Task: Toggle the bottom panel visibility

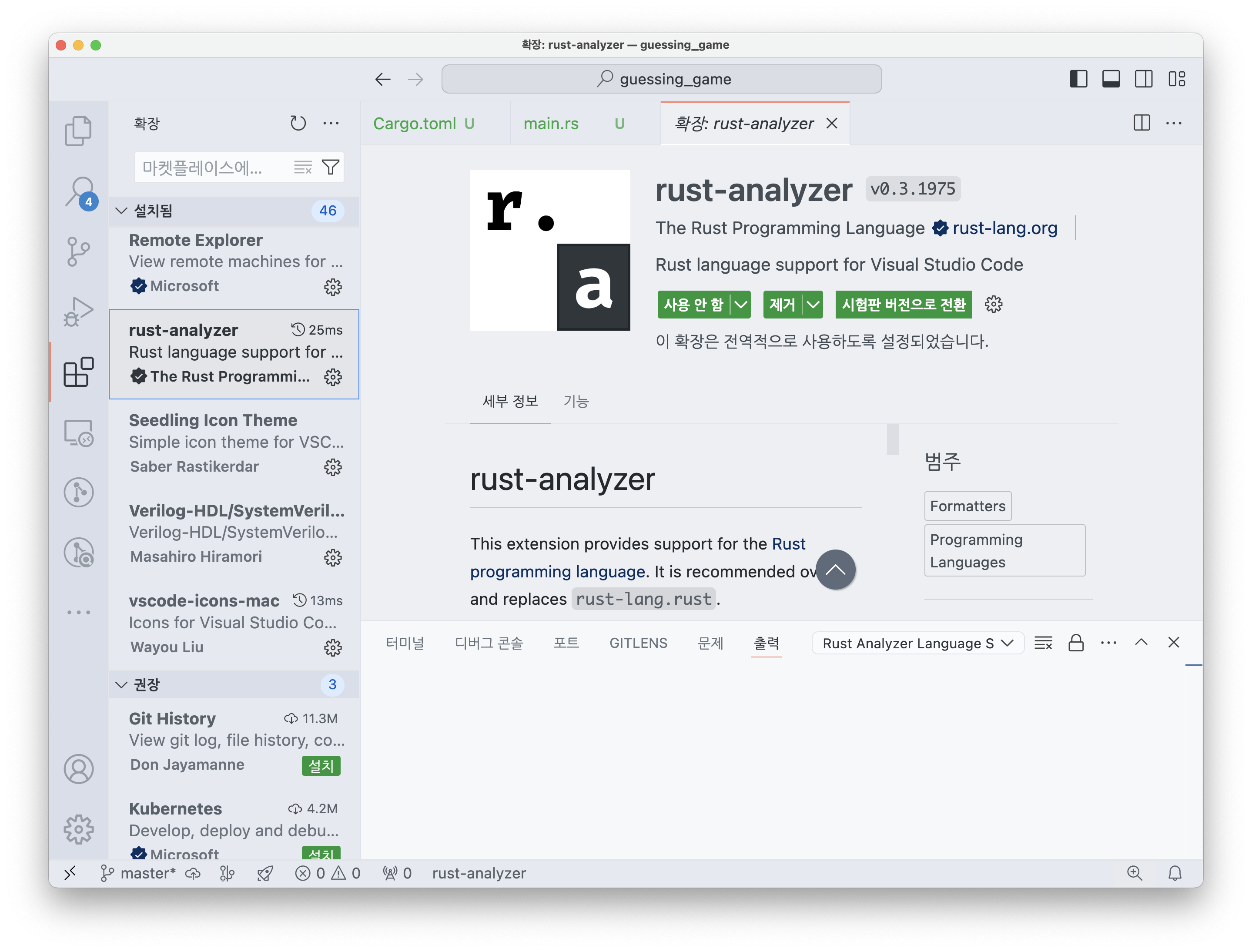Action: [x=1110, y=79]
